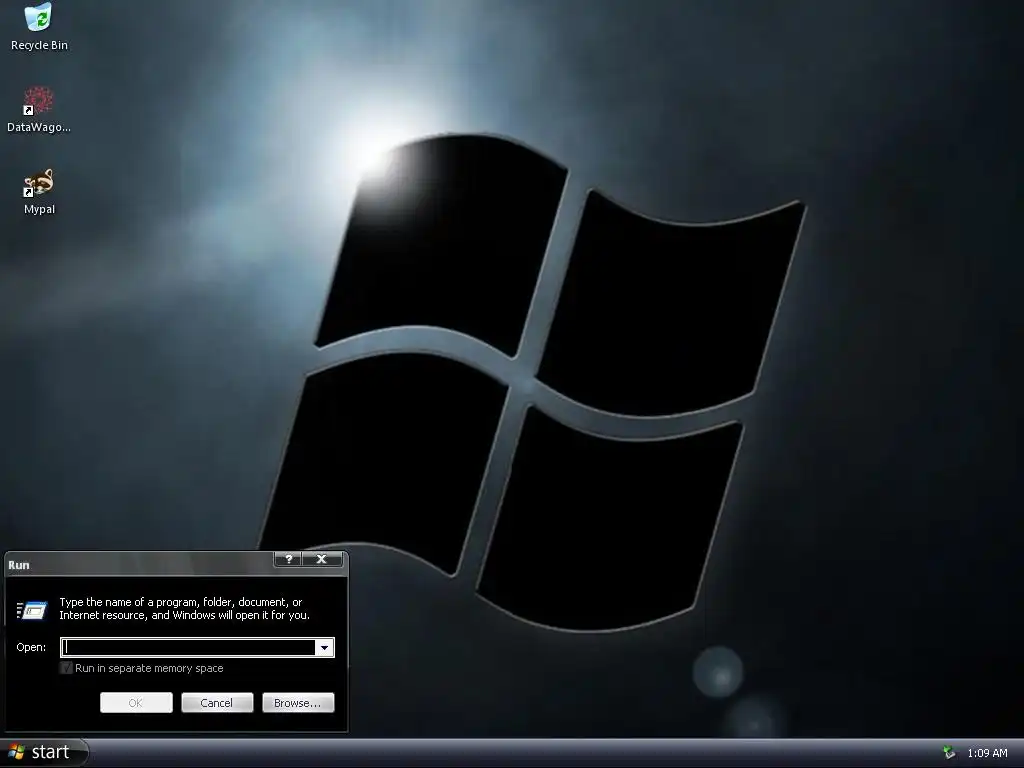The width and height of the screenshot is (1024, 768).
Task: Click the 1:09 AM taskbar clock
Action: point(987,753)
